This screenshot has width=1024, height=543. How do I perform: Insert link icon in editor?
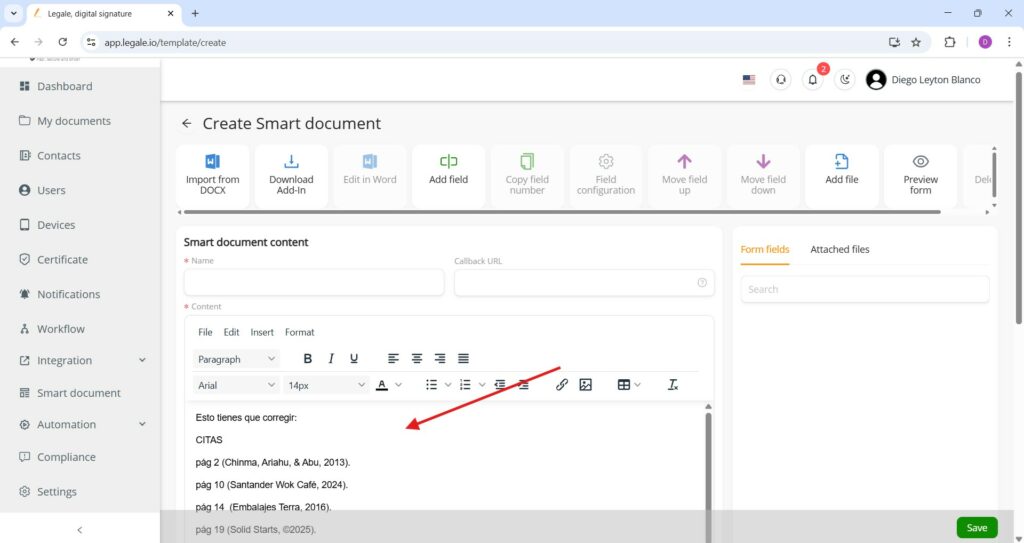(x=562, y=385)
